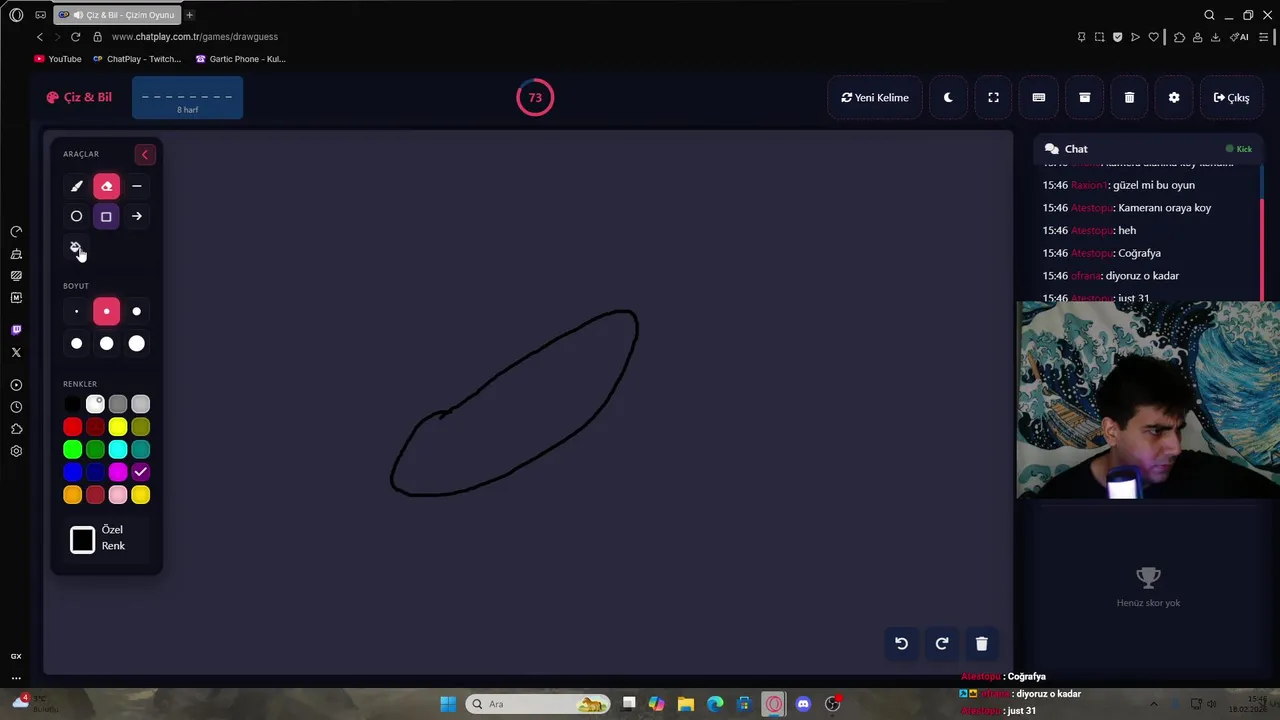
Task: Open history clock in Opera sidebar
Action: pyautogui.click(x=16, y=407)
